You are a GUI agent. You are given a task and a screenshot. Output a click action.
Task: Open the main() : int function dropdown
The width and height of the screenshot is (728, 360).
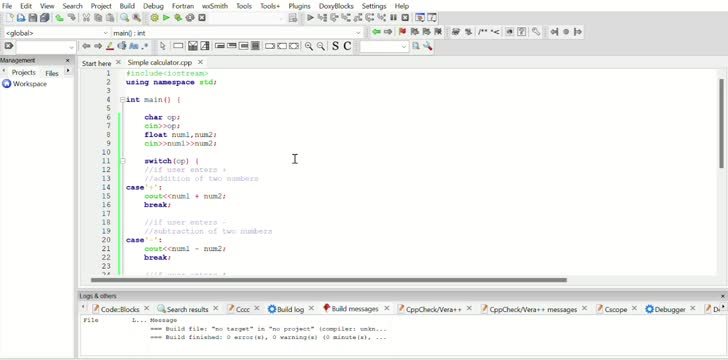[237, 33]
